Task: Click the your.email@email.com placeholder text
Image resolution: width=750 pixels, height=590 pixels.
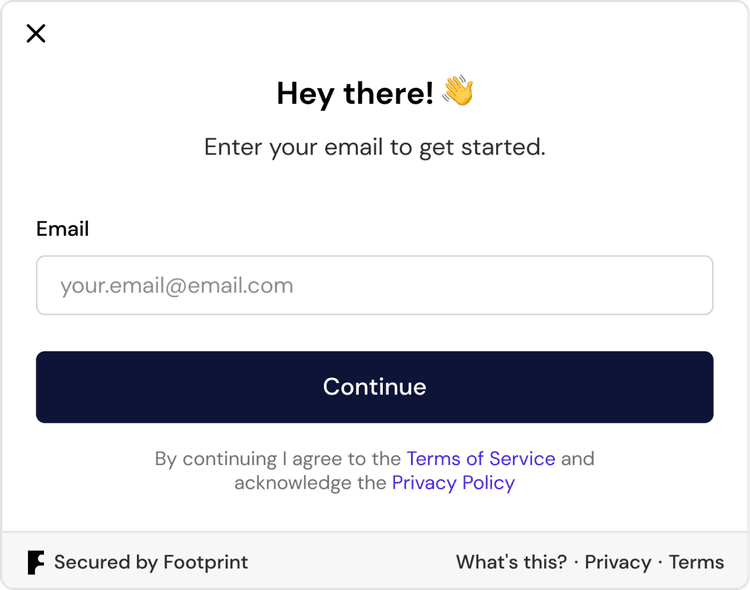Action: pos(176,286)
